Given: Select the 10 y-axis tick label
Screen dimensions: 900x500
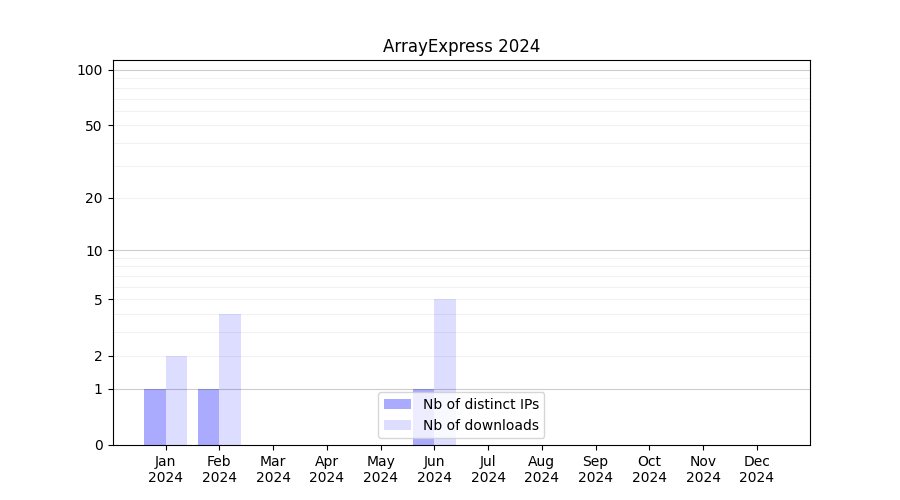Looking at the screenshot, I should pyautogui.click(x=93, y=251).
